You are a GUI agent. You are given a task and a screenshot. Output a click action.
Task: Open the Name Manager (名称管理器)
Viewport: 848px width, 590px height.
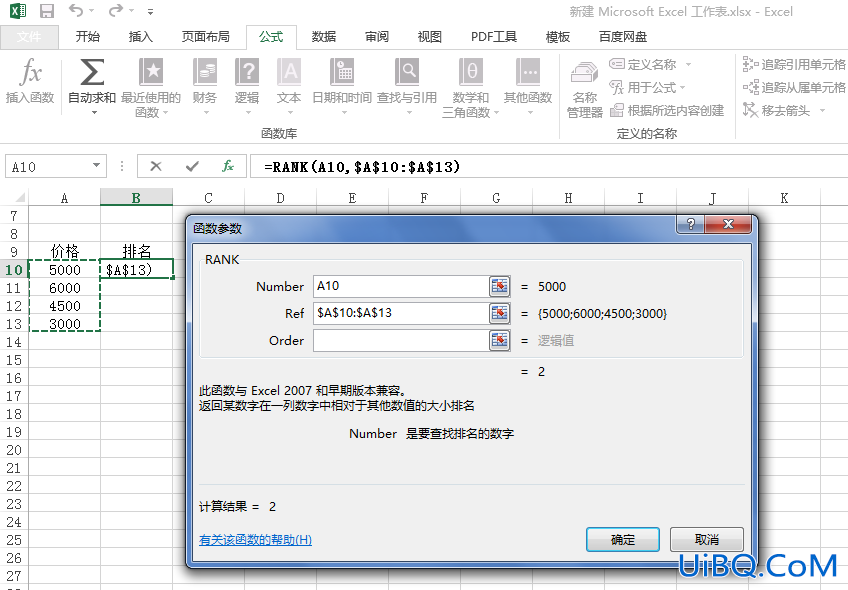584,90
